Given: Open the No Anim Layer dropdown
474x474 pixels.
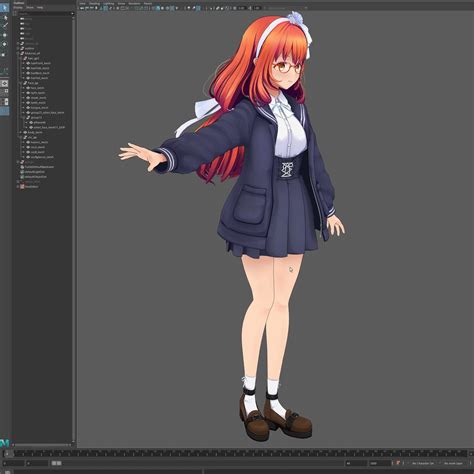Looking at the screenshot, I should point(453,463).
